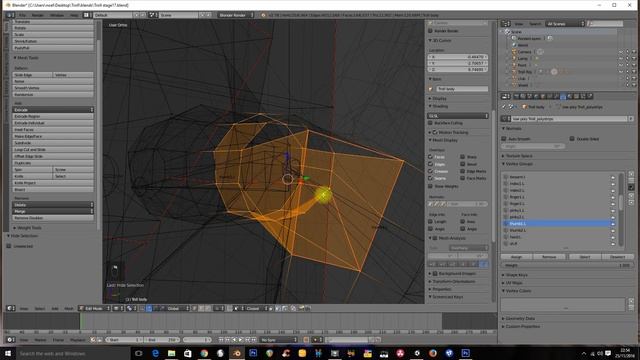640x360 pixels.
Task: Toggle the Show Weights checkbox
Action: click(x=430, y=186)
